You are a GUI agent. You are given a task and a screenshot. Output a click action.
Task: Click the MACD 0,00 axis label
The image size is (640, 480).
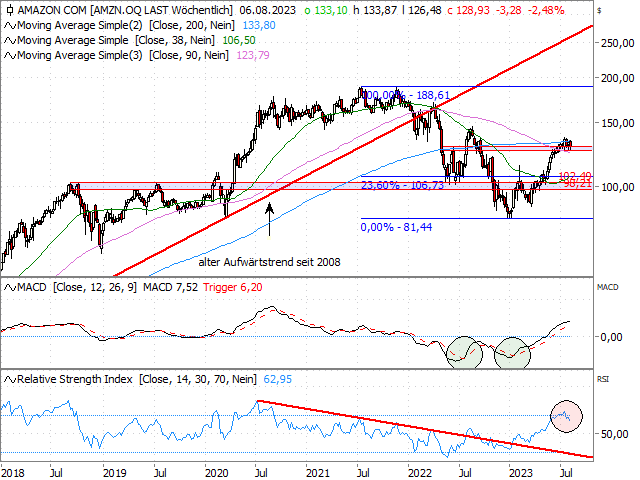coord(611,337)
